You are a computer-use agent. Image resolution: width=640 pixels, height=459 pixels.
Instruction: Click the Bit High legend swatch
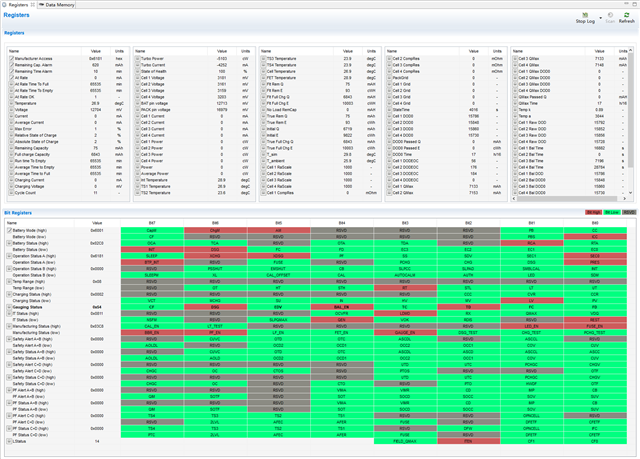point(593,213)
